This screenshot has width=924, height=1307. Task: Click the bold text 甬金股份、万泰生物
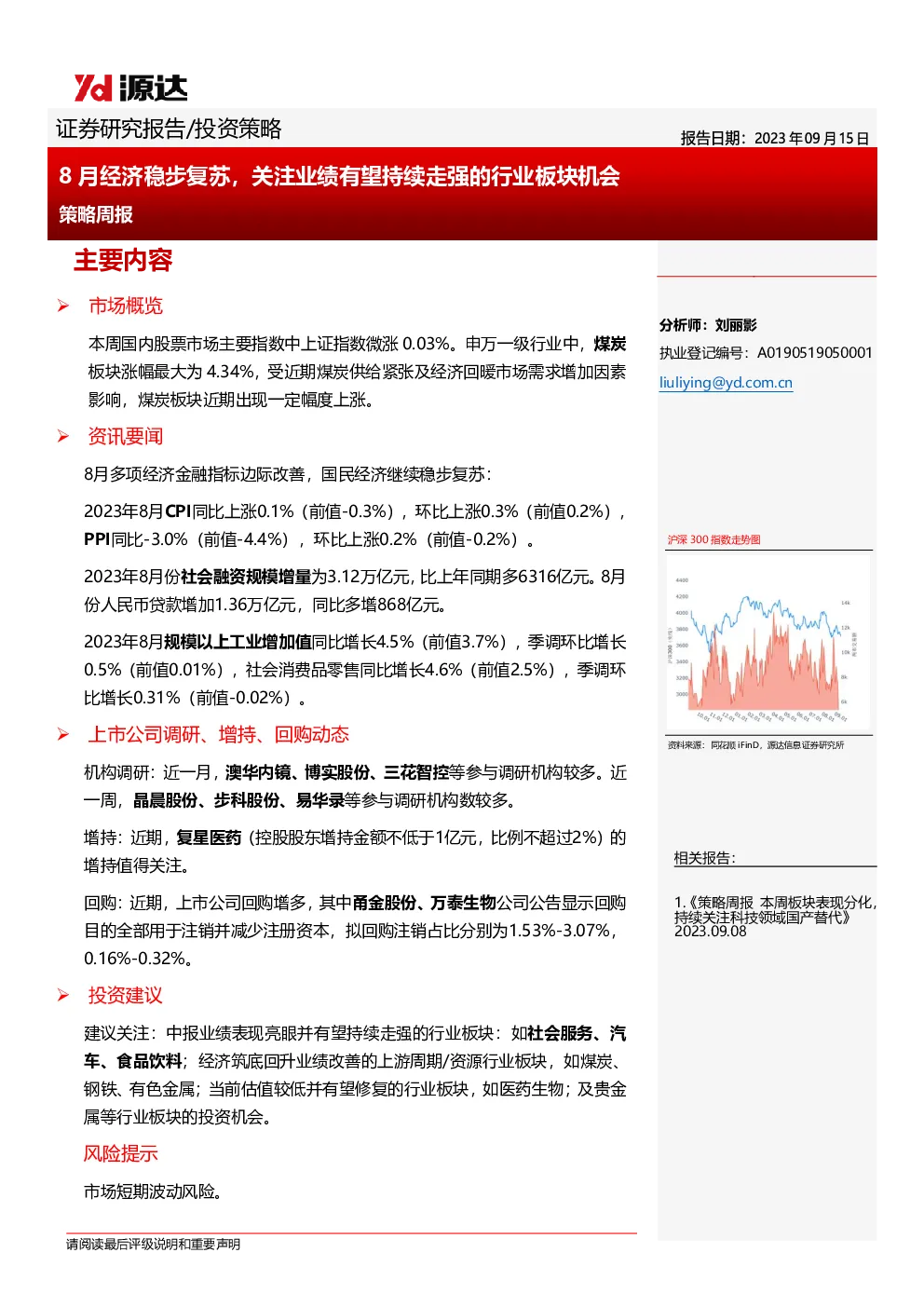pyautogui.click(x=424, y=903)
